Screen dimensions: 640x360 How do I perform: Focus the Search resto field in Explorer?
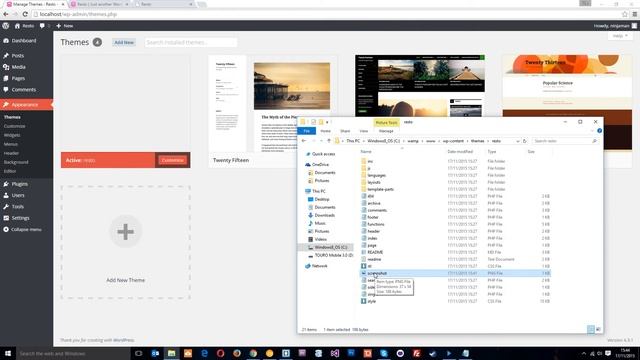point(565,141)
